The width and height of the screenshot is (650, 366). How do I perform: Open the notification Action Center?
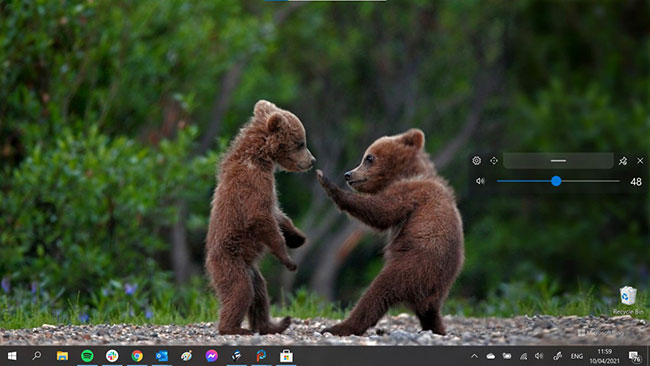tap(634, 356)
